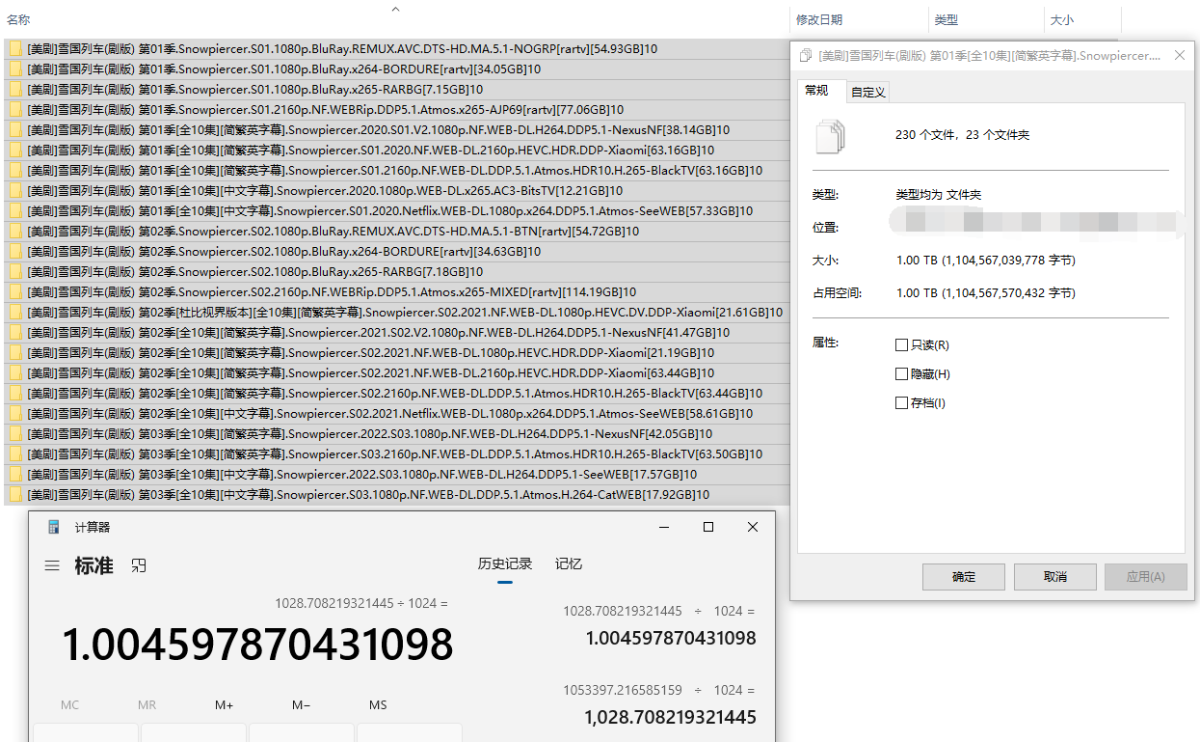Select history entry 1053397.216585159 ÷ 1024

click(x=660, y=704)
